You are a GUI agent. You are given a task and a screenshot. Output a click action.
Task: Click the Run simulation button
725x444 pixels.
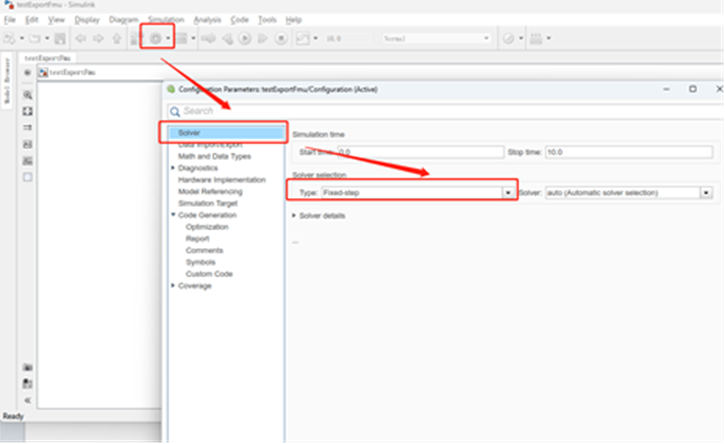[245, 38]
